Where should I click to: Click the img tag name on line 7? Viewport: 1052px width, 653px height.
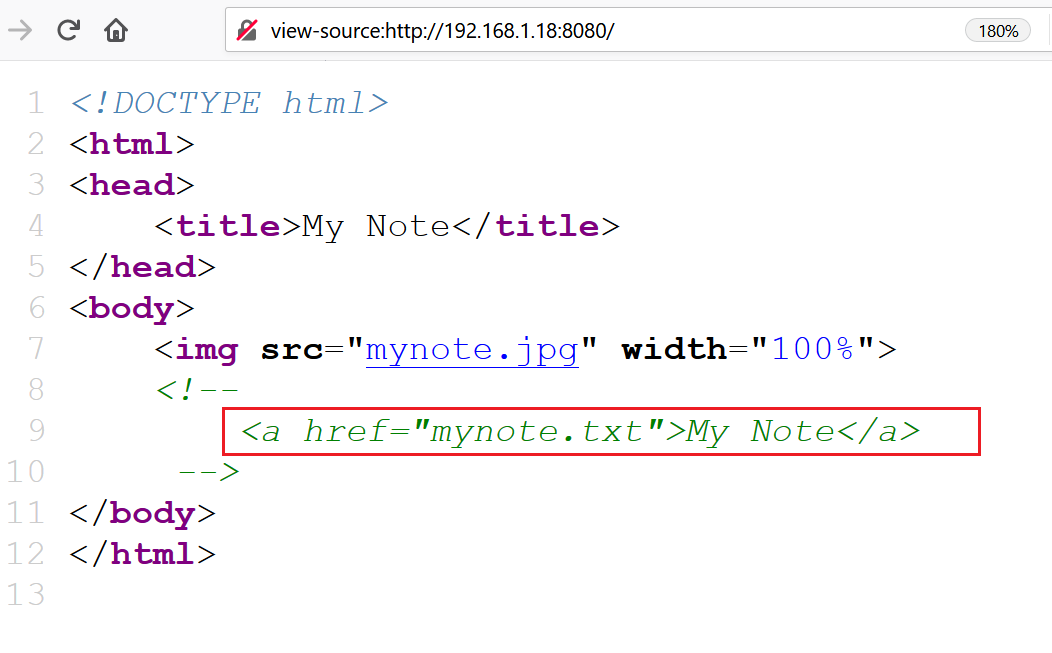[x=207, y=350]
